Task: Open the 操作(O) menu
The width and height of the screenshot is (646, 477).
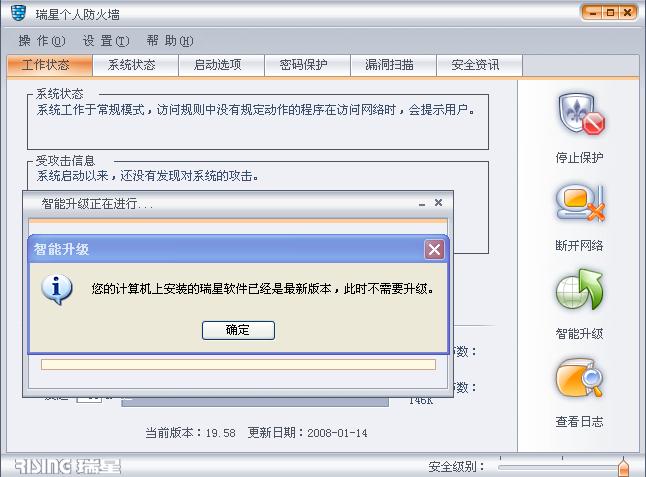Action: point(42,41)
